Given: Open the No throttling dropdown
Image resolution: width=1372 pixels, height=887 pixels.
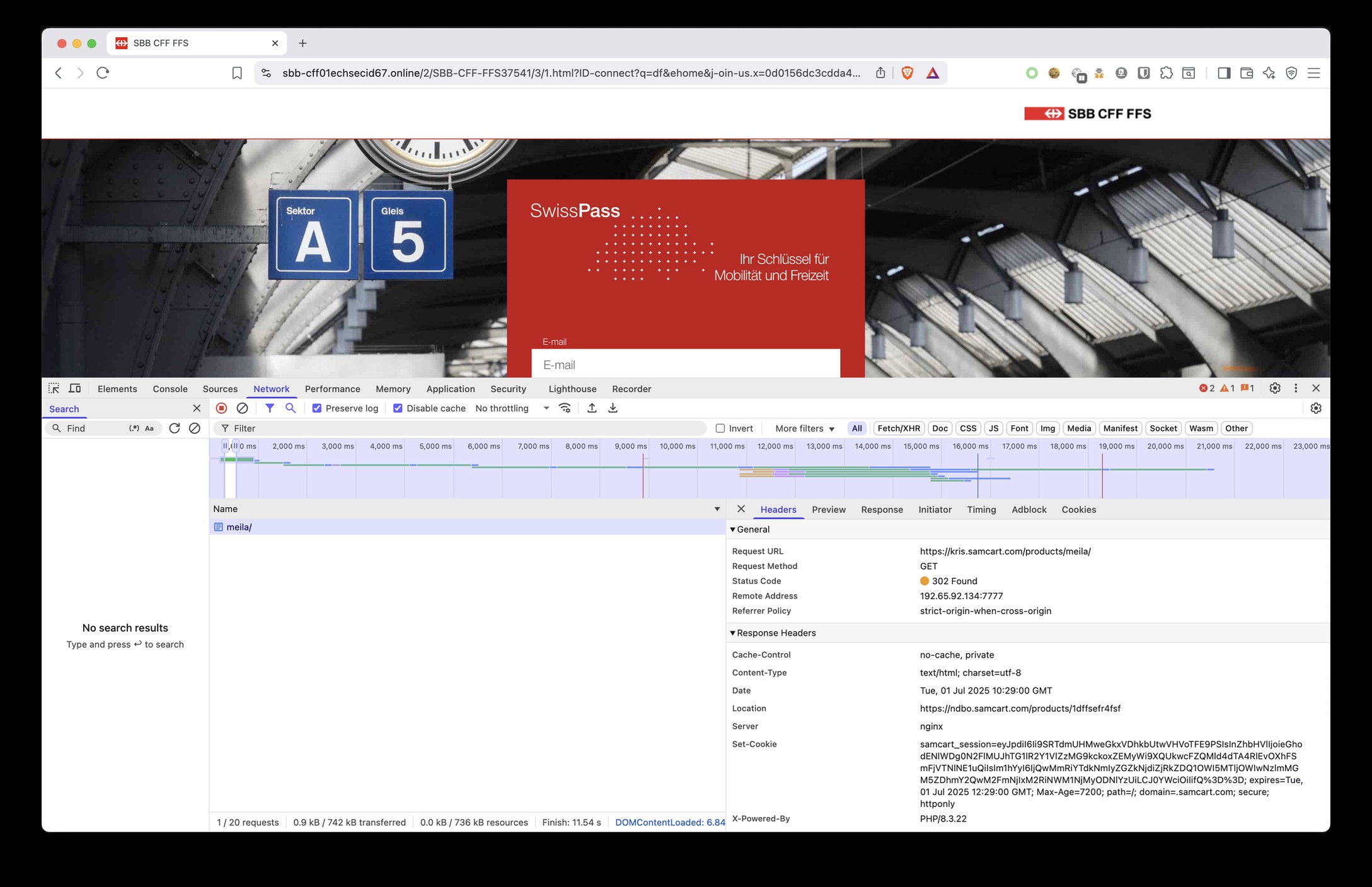Looking at the screenshot, I should pos(512,408).
